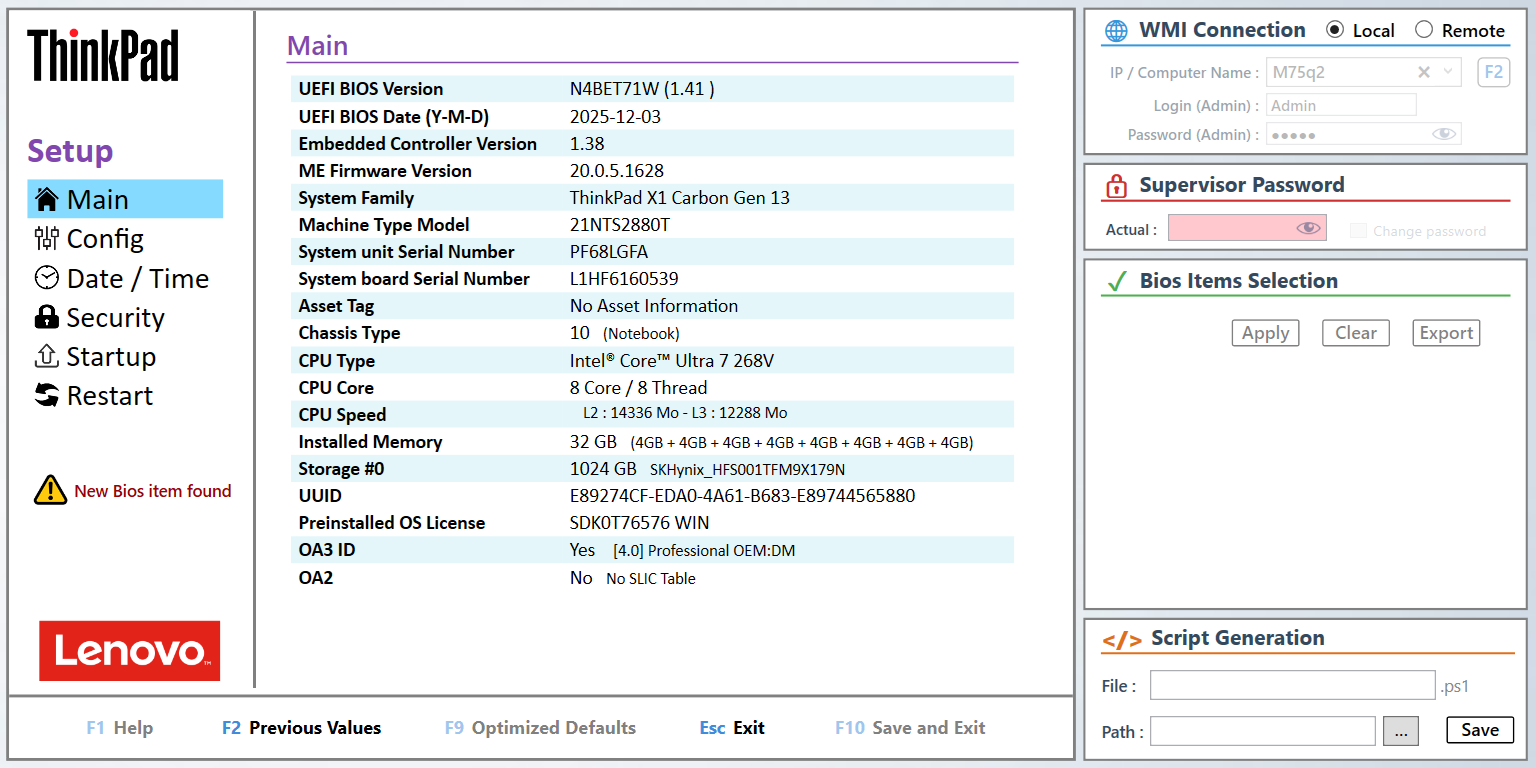Viewport: 1536px width, 768px height.
Task: Click the upload icon beside Startup
Action: [x=46, y=356]
